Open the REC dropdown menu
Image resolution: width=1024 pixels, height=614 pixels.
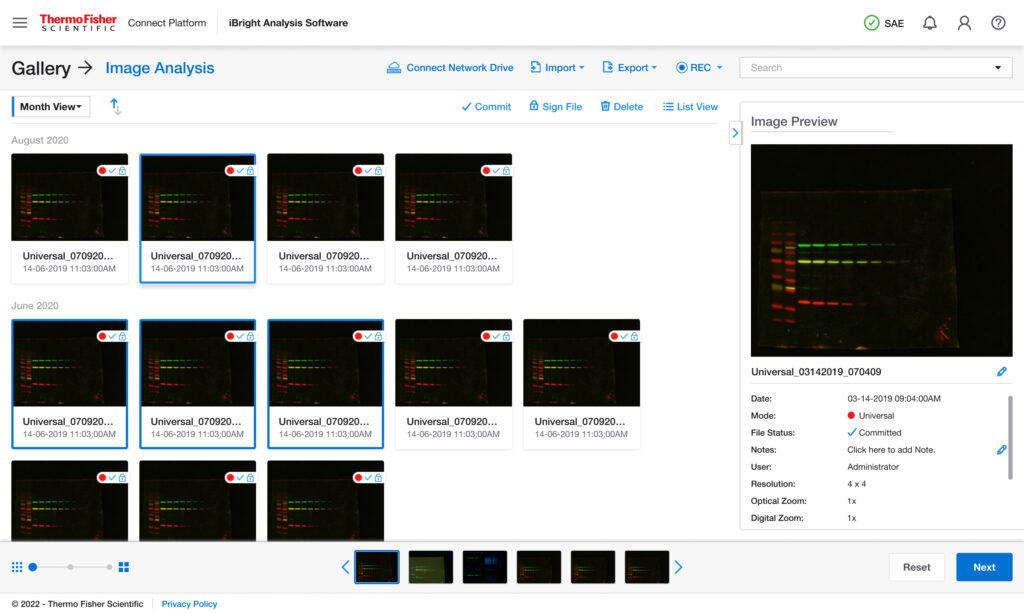699,68
